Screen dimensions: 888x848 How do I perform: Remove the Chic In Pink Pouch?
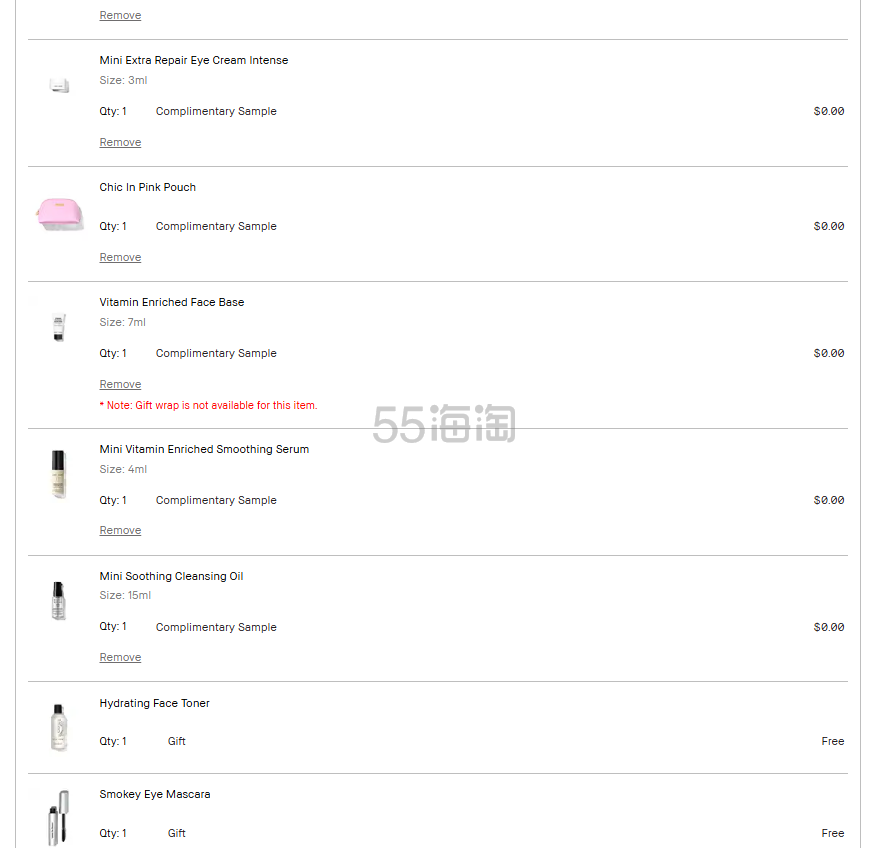tap(120, 258)
